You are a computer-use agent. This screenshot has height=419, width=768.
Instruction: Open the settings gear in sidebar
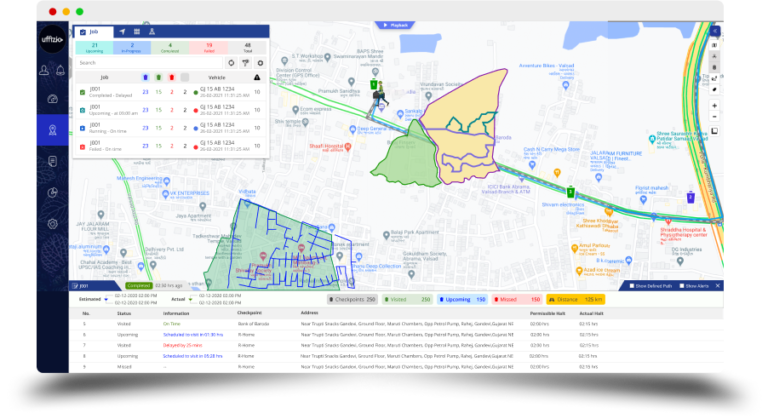pyautogui.click(x=52, y=224)
